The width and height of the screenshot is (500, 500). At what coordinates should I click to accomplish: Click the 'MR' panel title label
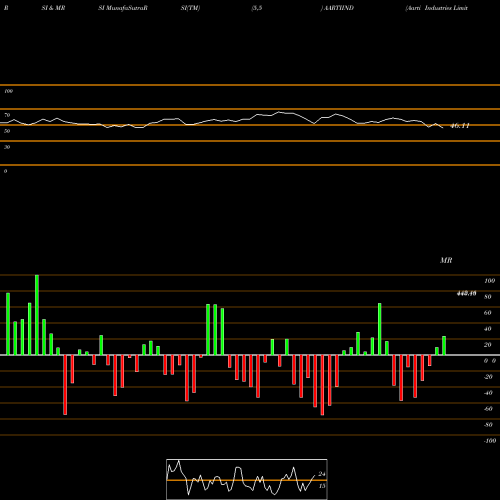(x=446, y=260)
